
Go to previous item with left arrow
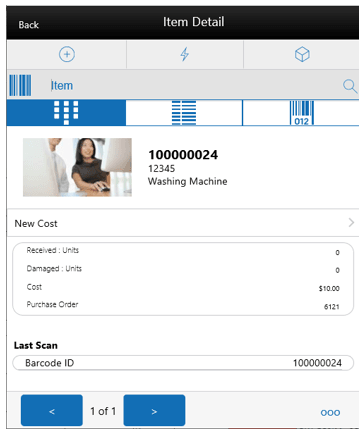click(x=52, y=411)
